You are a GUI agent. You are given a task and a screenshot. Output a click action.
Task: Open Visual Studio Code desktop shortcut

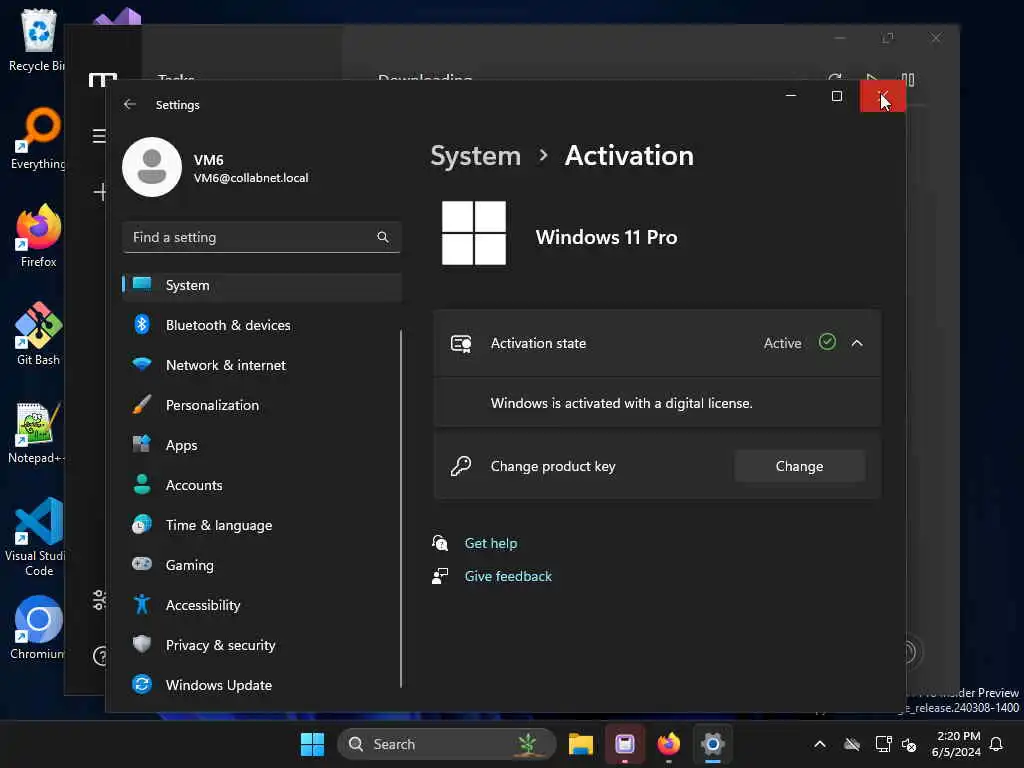(x=36, y=537)
